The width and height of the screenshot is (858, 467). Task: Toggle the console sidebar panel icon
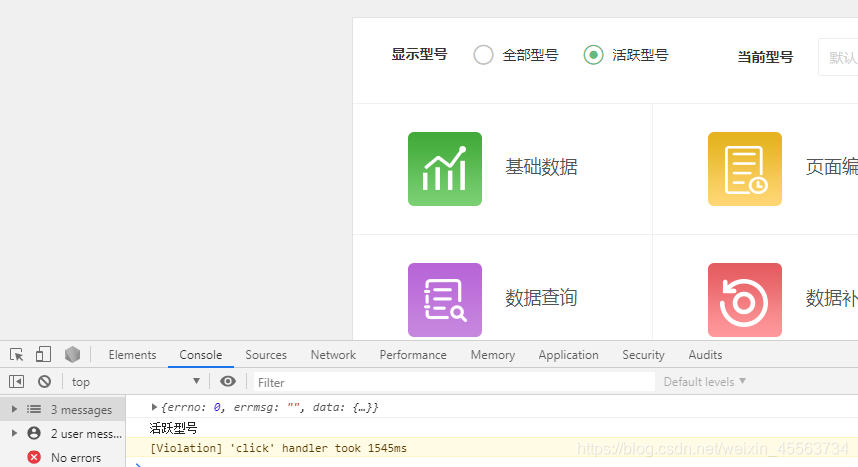click(16, 382)
